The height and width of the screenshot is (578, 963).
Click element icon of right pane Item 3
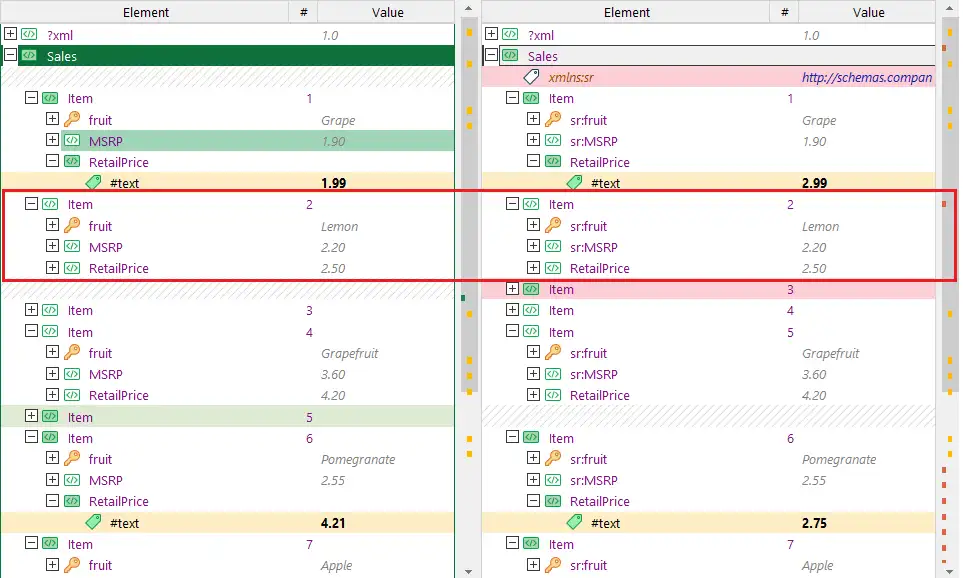[531, 289]
